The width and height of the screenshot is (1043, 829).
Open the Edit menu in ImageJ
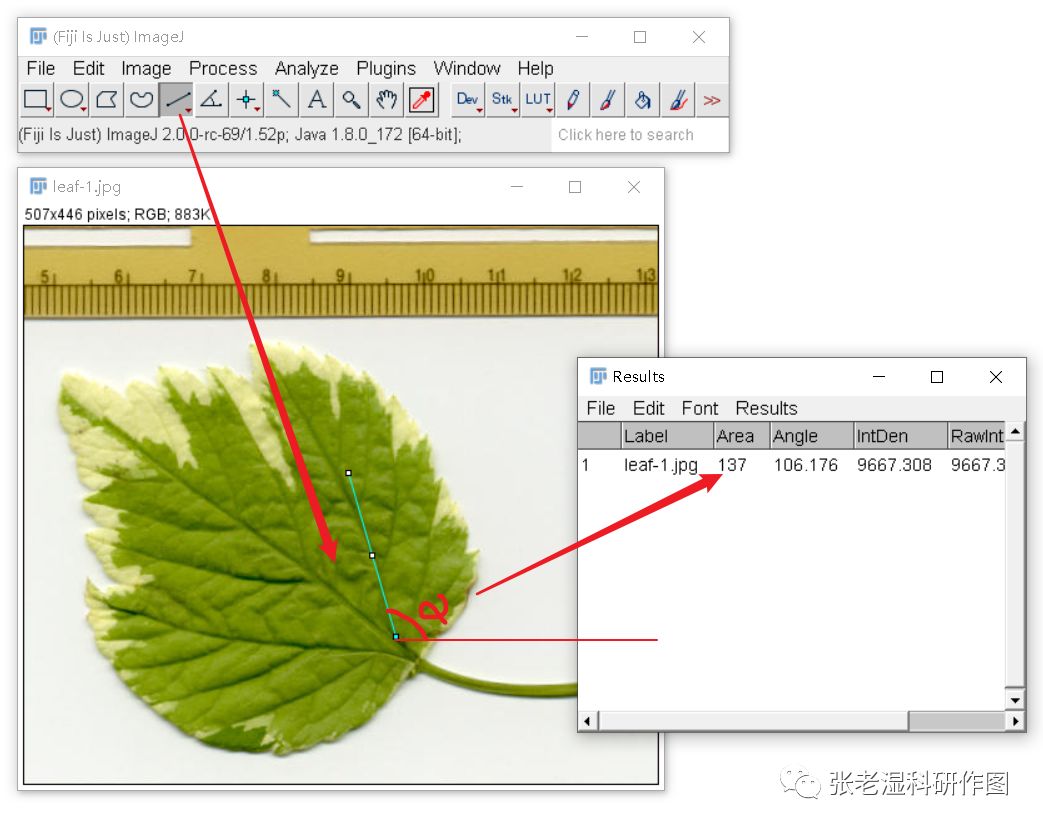pyautogui.click(x=88, y=69)
